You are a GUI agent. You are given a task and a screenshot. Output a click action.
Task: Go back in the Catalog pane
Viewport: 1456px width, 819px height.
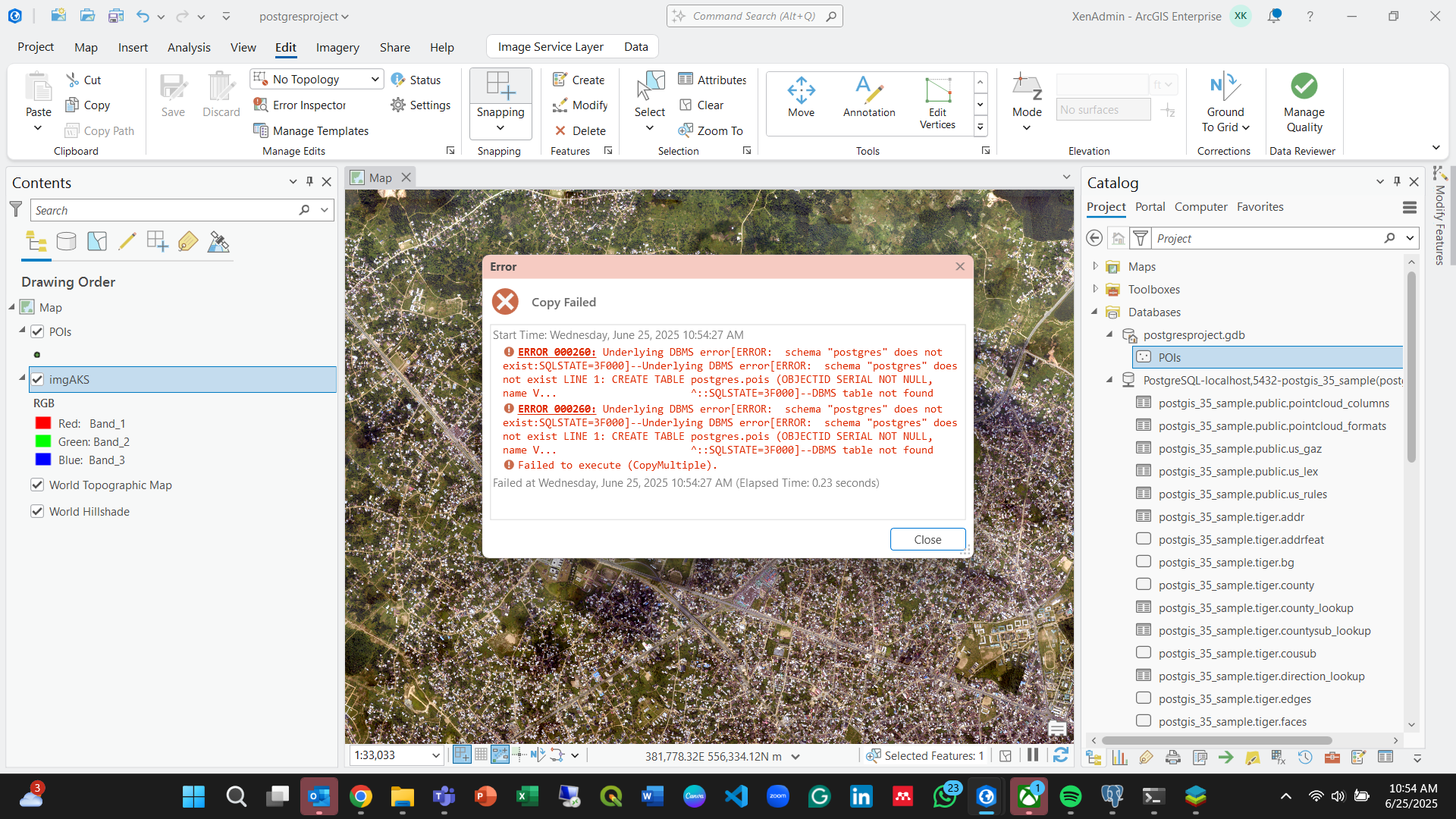(x=1094, y=238)
